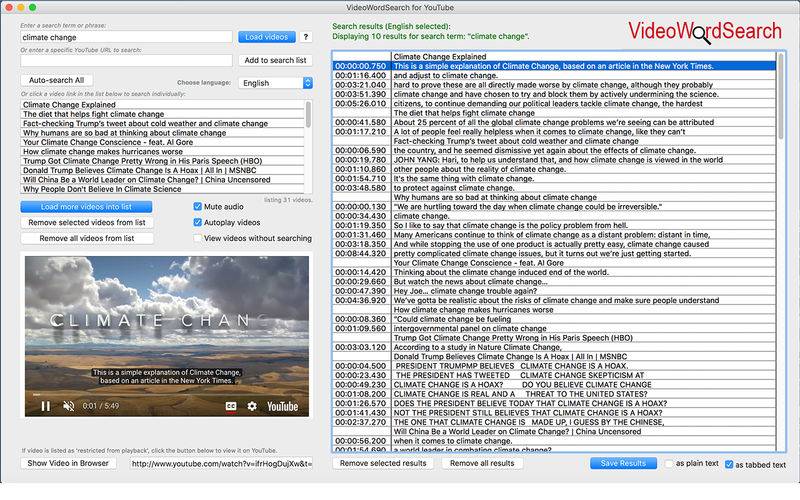Screen dimensions: 800x500
Task: Uncheck the as tabbed text option
Action: [729, 464]
